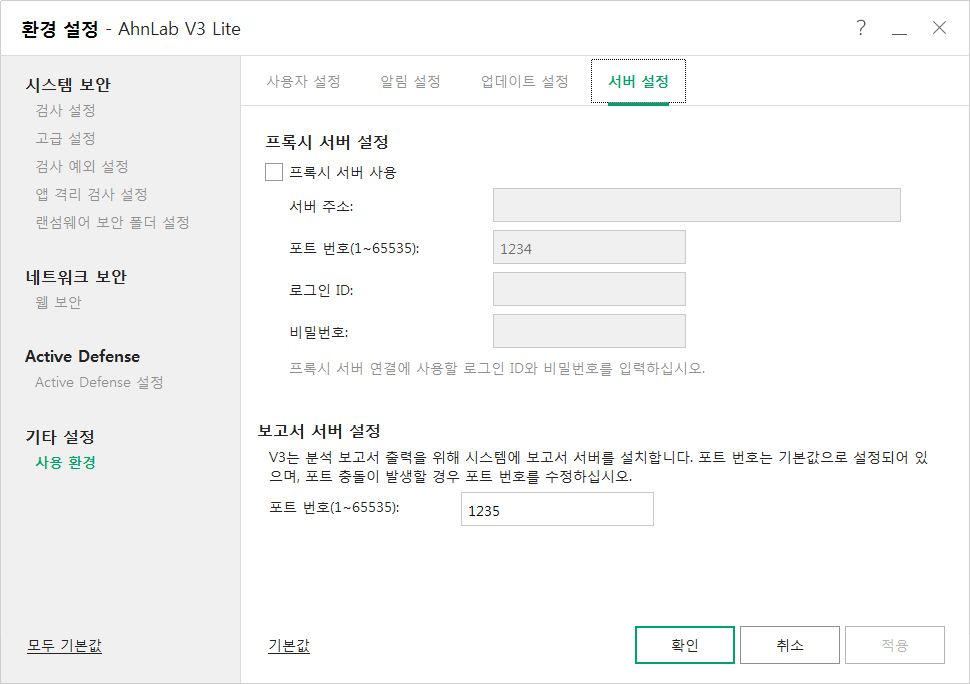This screenshot has width=970, height=684.
Task: Open 앱 격리 검사 설정
Action: click(92, 194)
